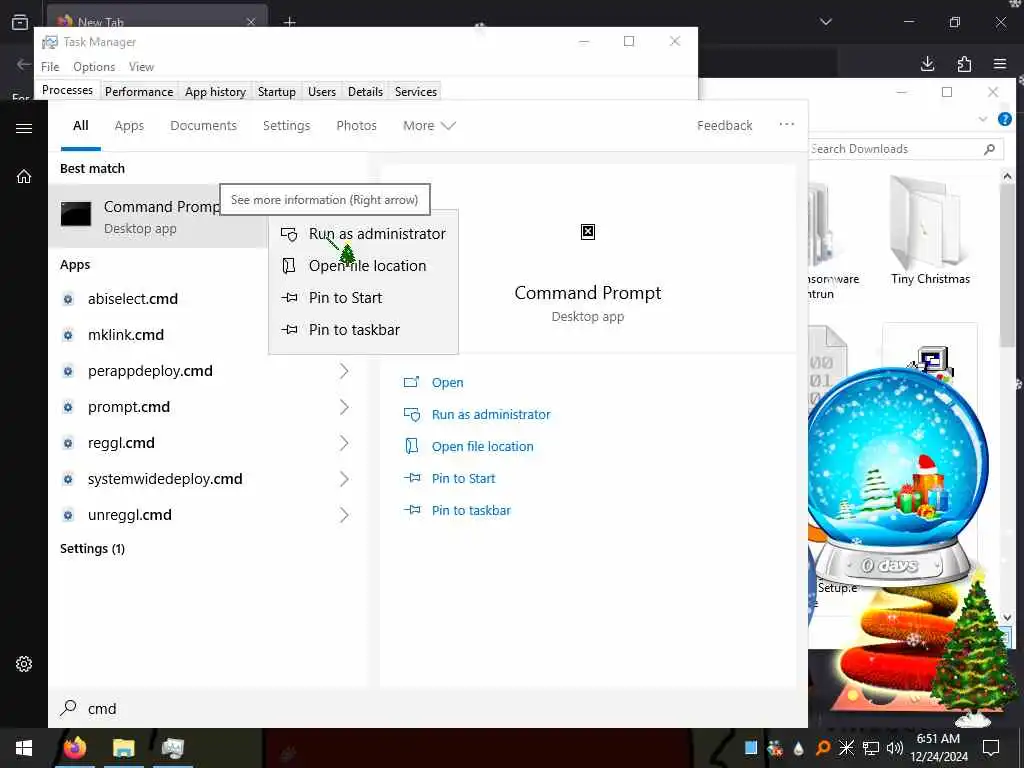The image size is (1024, 768).
Task: Click the Open link in the details pane
Action: click(x=447, y=383)
